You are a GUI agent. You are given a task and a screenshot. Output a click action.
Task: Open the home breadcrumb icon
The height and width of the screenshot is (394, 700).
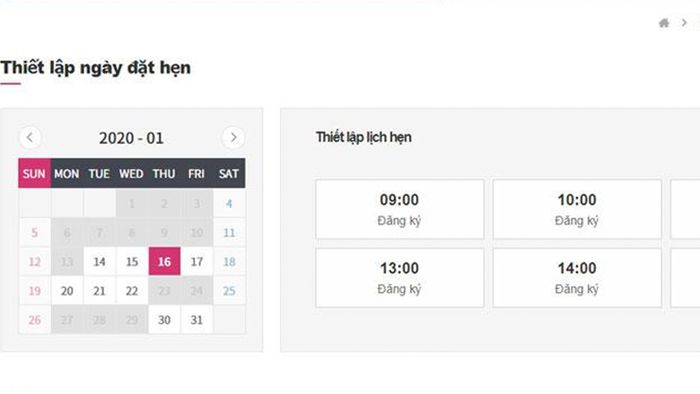point(664,23)
